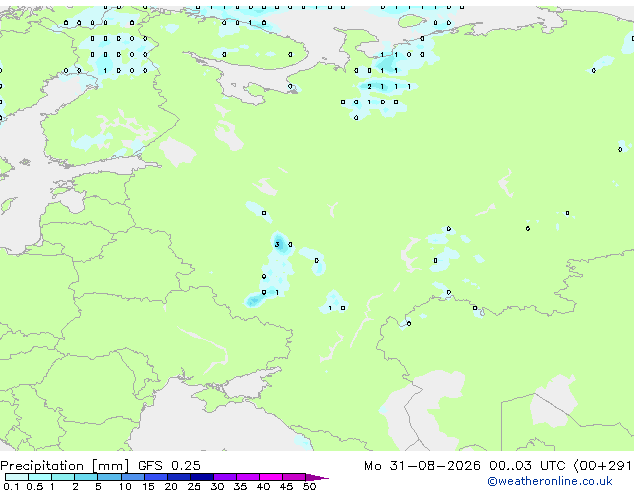Choose the 45–50 dark magenta legend swatch

coord(294,477)
